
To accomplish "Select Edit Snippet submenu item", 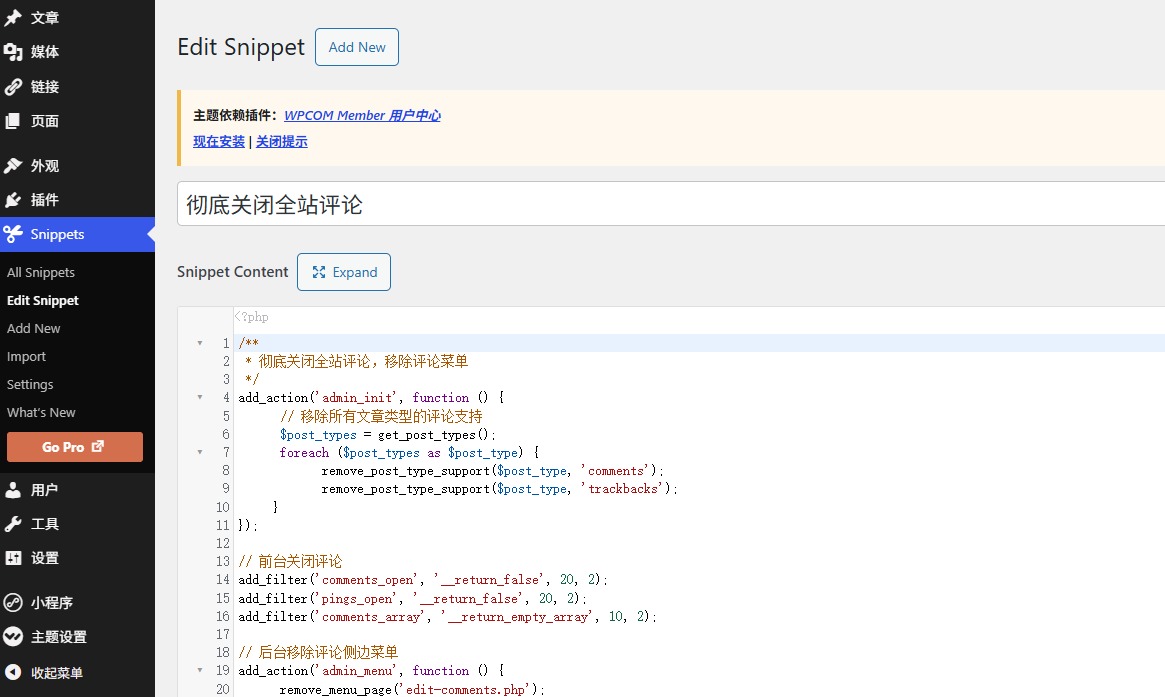I will click(x=42, y=300).
